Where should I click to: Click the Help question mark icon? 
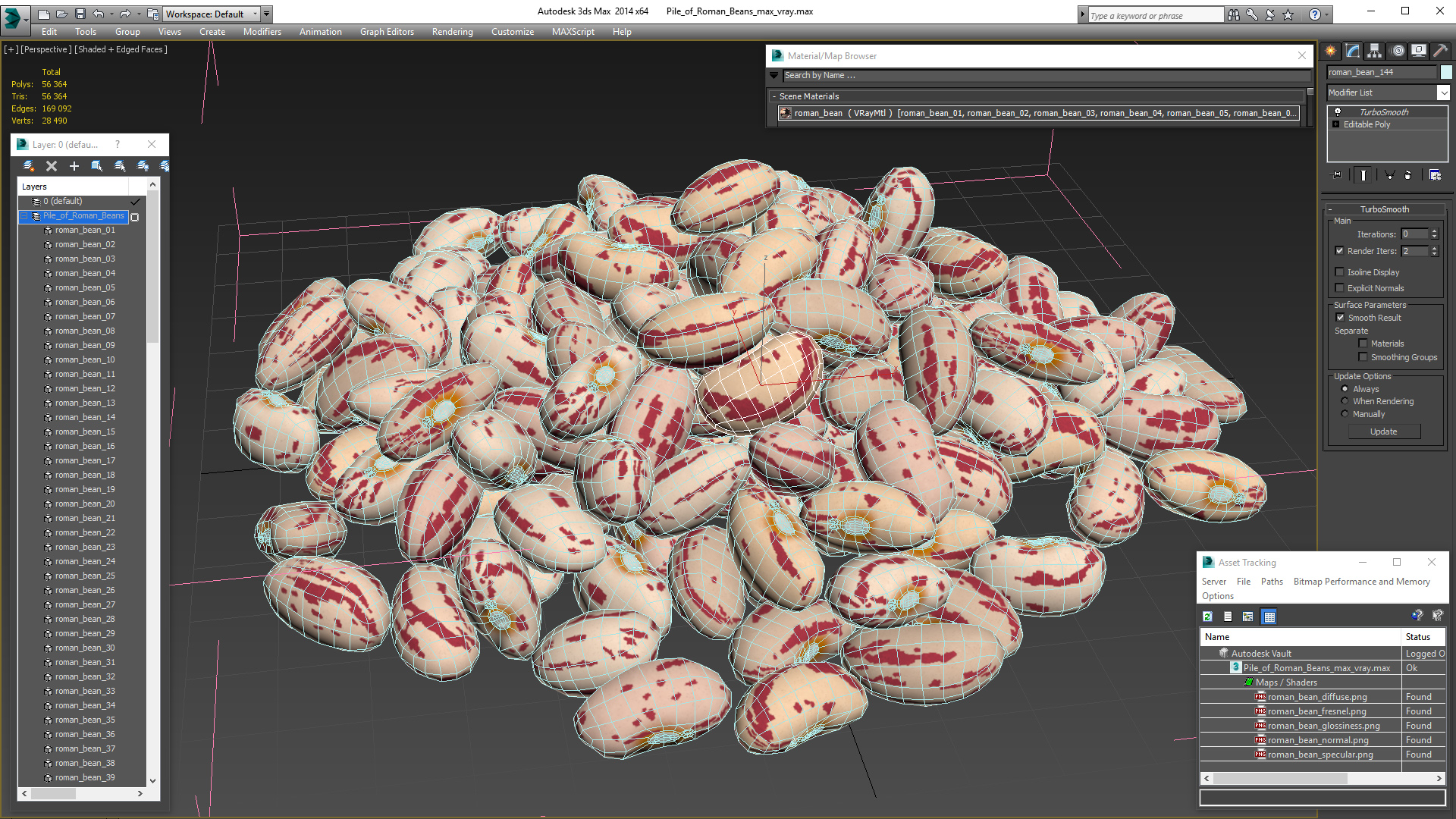pos(1315,14)
